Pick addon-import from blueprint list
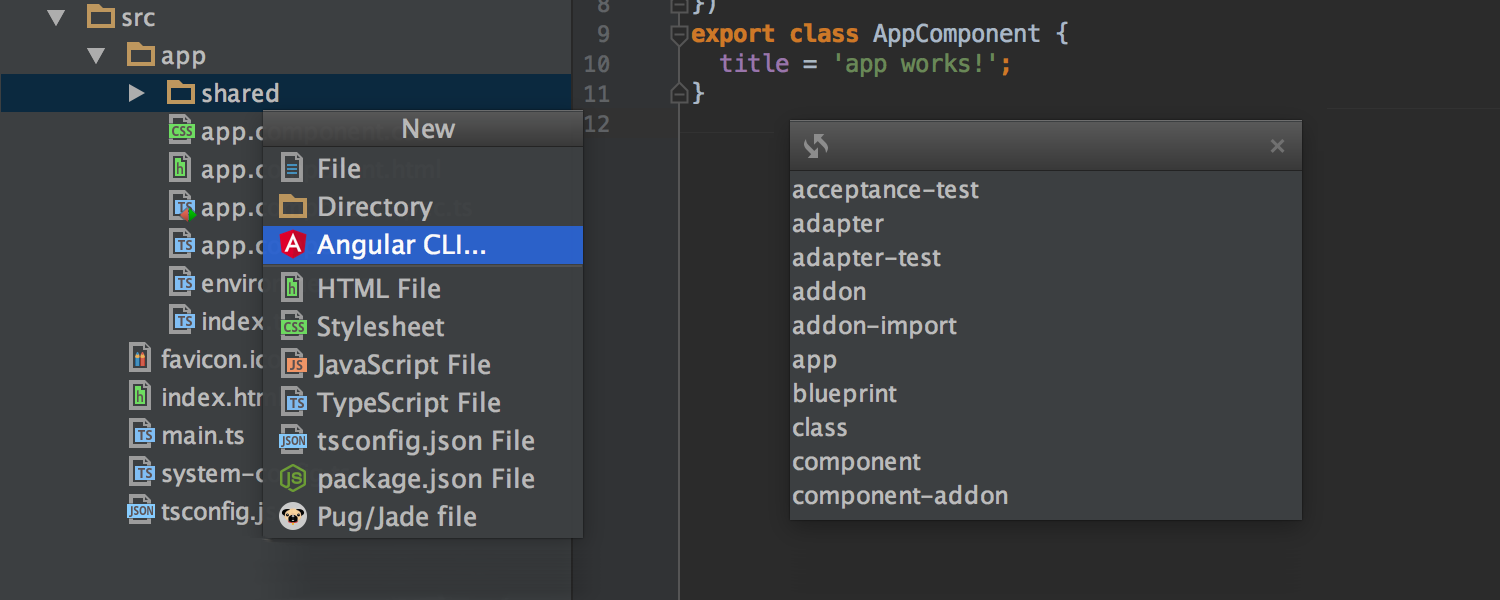Screen dimensions: 1500x600 click(1046, 326)
